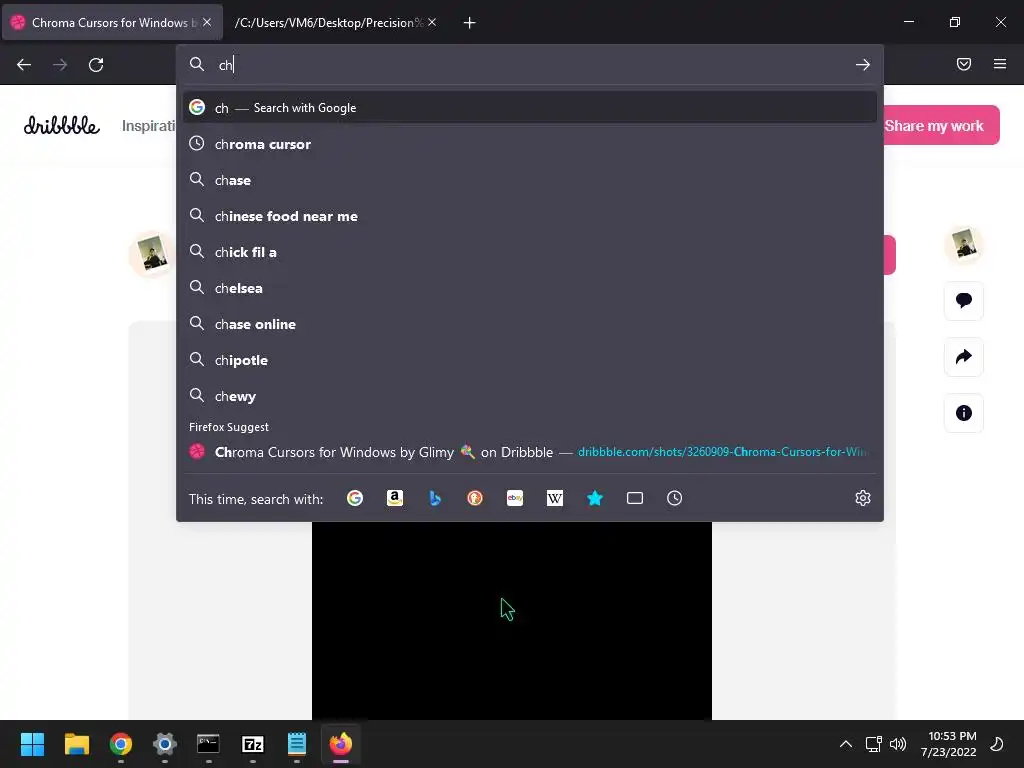Select the "chase online" suggestion

(x=530, y=324)
